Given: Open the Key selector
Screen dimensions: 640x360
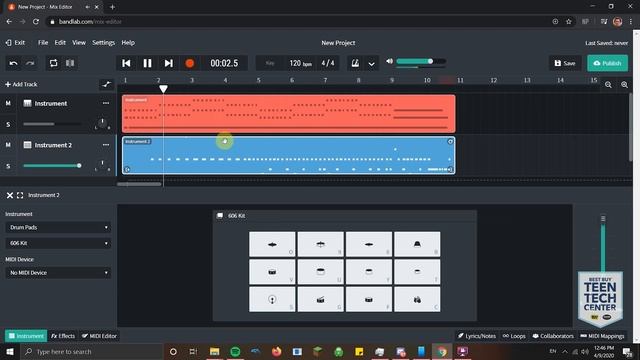Looking at the screenshot, I should click(x=270, y=63).
